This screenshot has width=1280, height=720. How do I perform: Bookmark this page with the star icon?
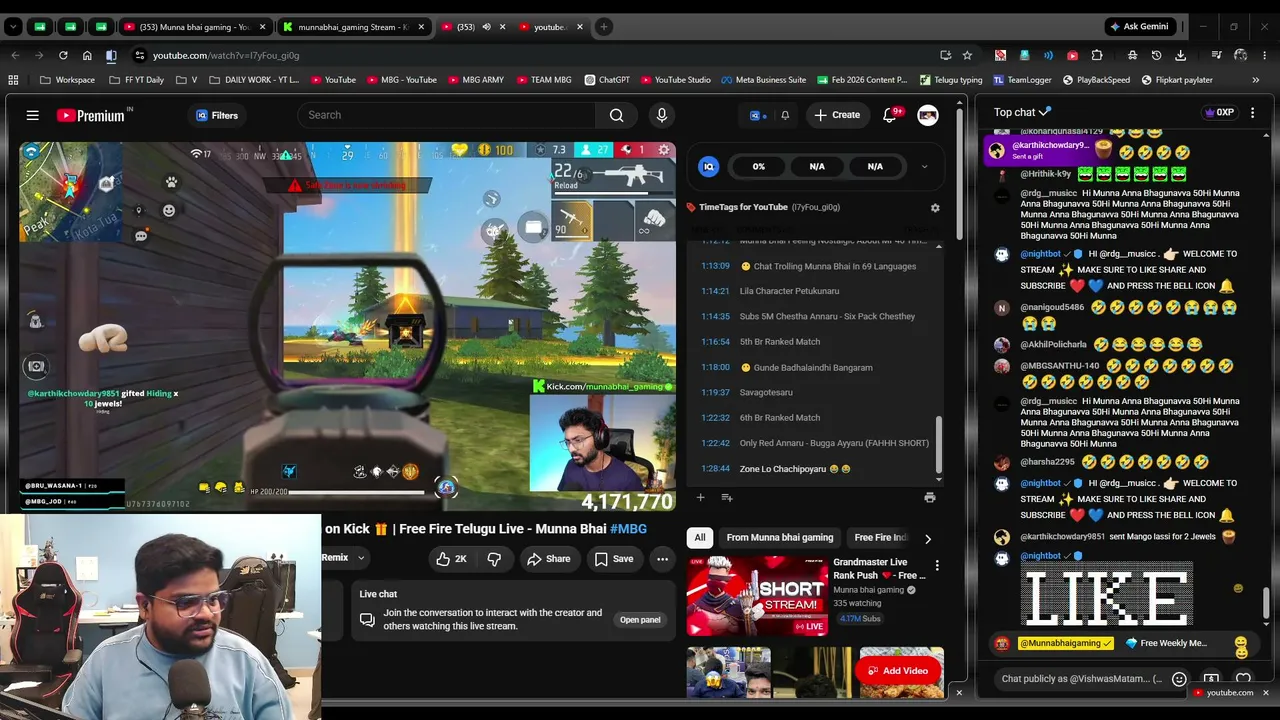tap(967, 55)
